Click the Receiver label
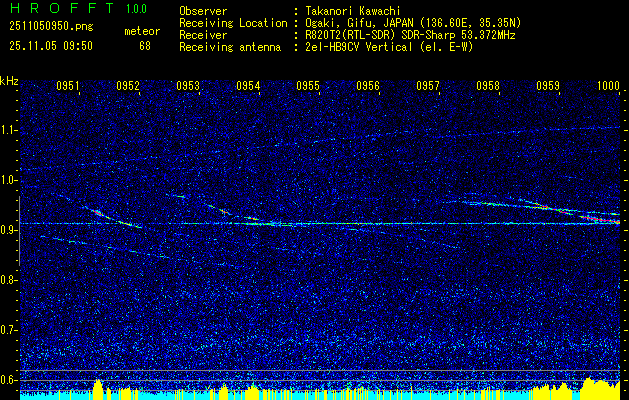The image size is (629, 400). tap(203, 35)
